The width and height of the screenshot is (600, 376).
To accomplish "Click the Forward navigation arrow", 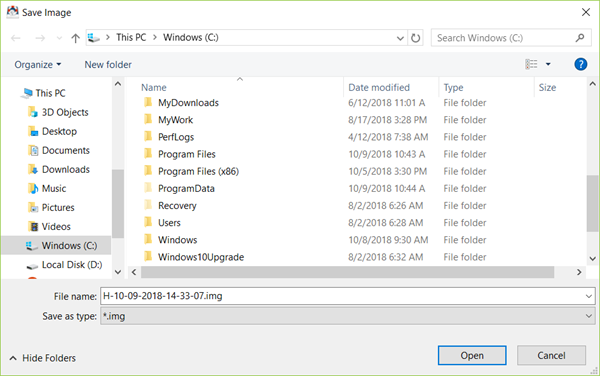I will pyautogui.click(x=40, y=38).
